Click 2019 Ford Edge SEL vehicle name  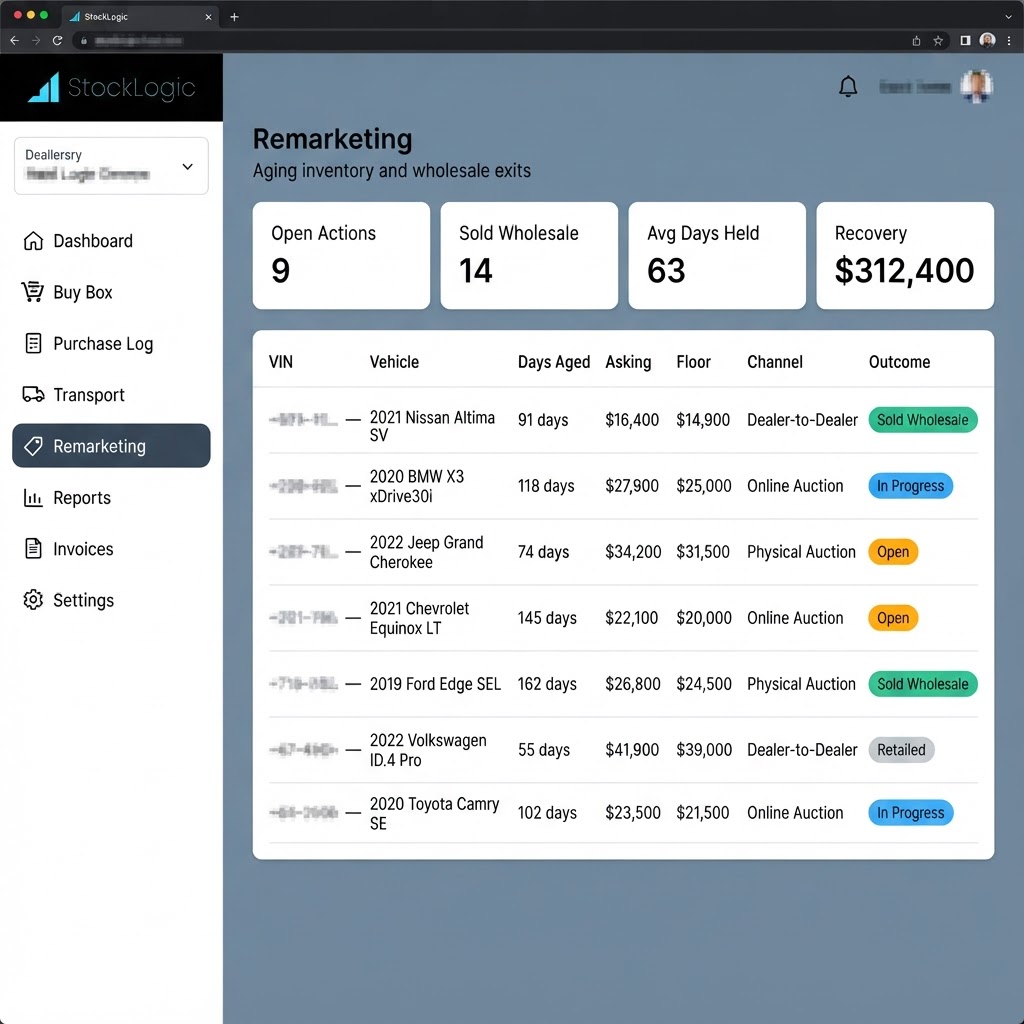pyautogui.click(x=435, y=684)
